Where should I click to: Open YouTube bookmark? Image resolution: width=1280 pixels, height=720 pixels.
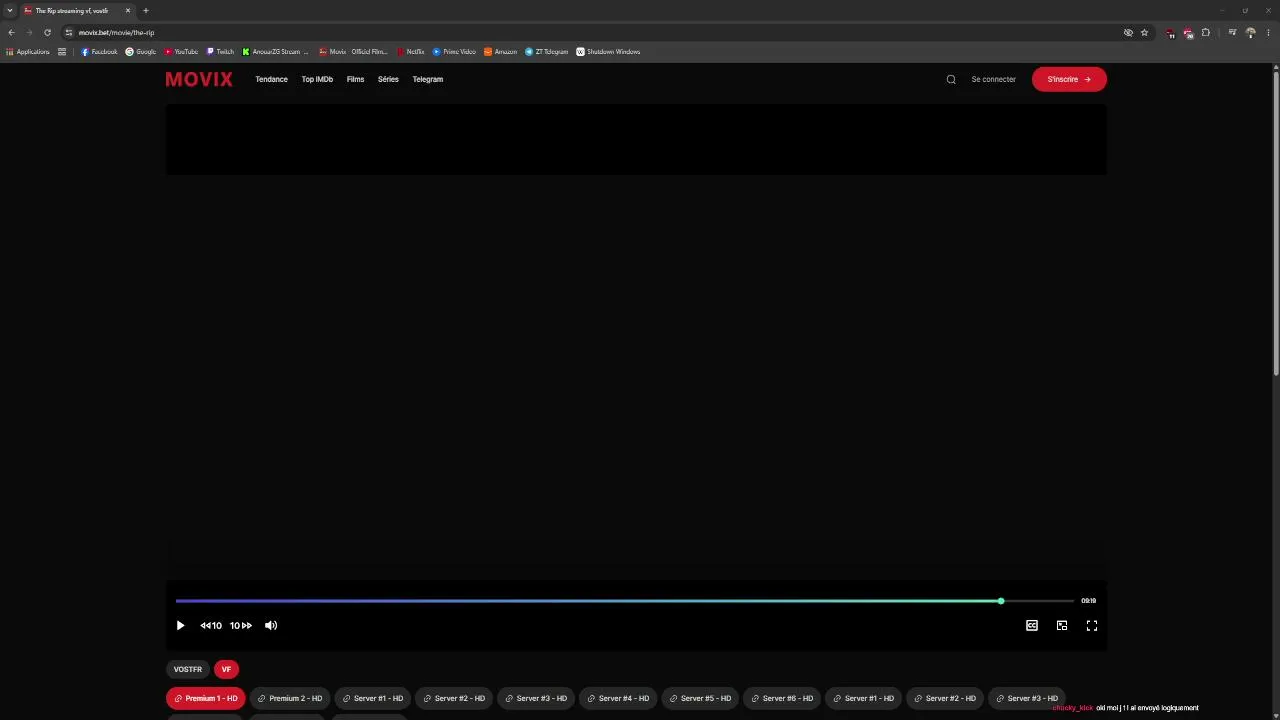click(181, 52)
